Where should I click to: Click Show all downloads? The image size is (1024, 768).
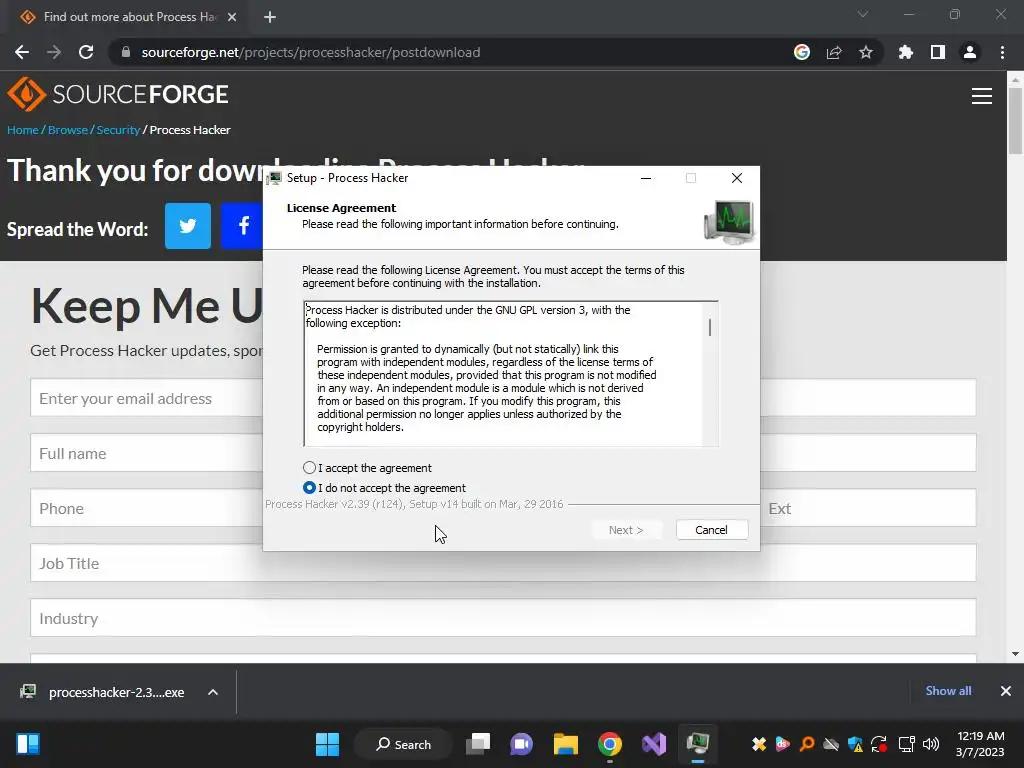coord(948,691)
